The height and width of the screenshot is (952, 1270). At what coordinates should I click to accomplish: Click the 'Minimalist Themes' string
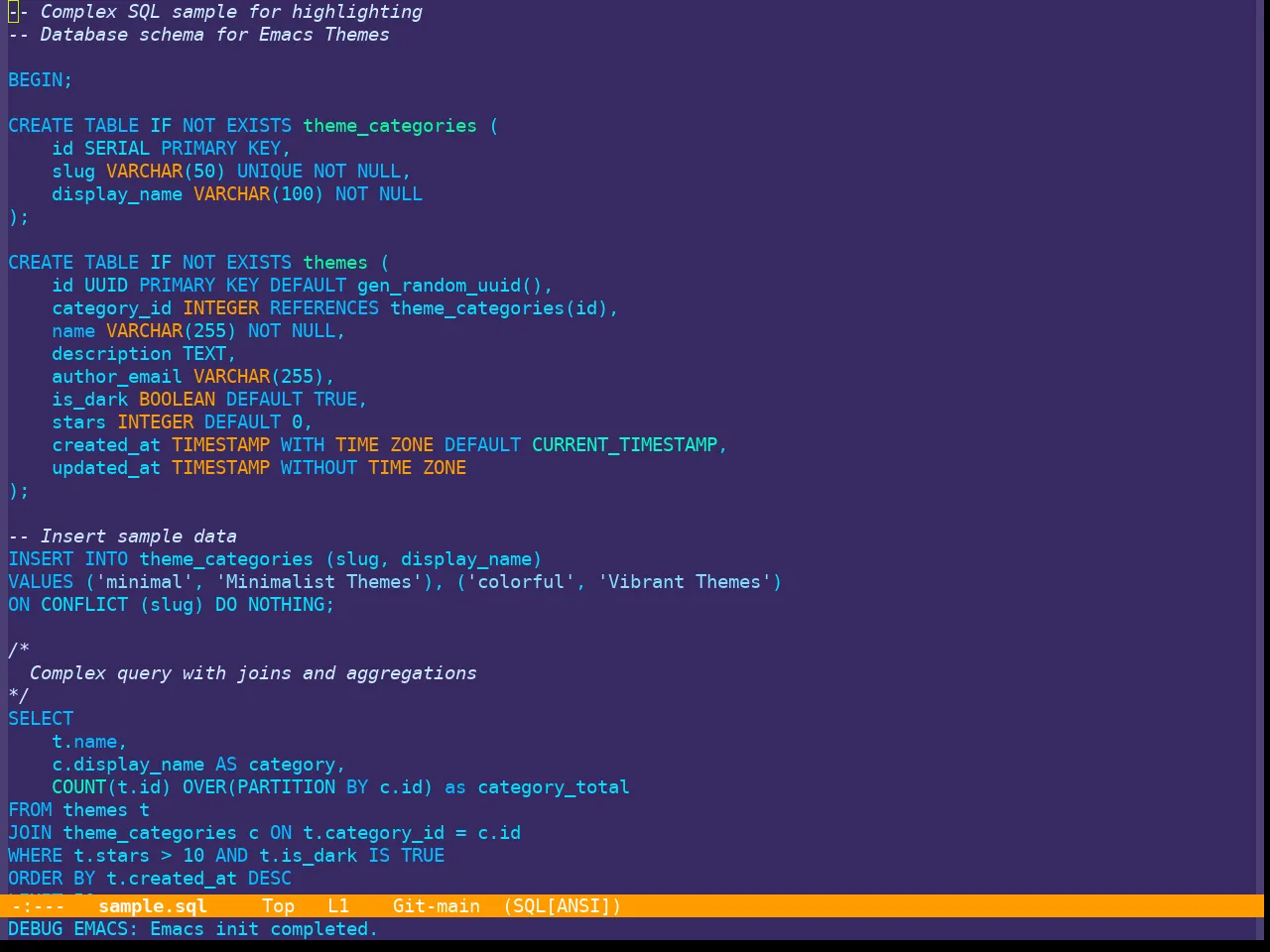click(318, 582)
